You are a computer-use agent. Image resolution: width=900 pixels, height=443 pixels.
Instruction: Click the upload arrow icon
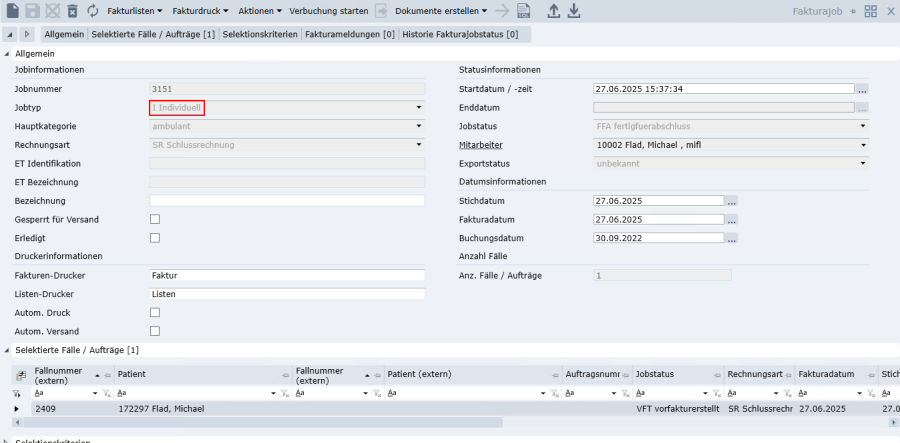[554, 10]
